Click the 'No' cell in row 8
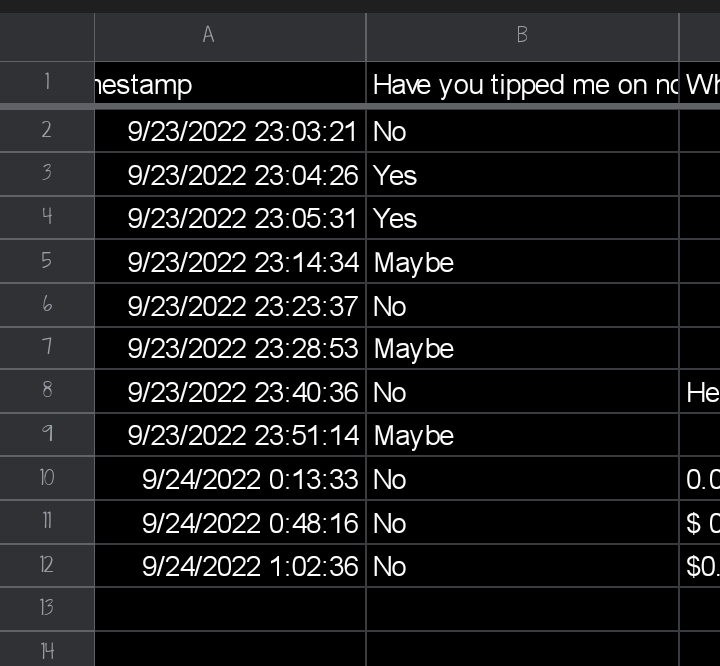The width and height of the screenshot is (720, 666). pos(522,391)
